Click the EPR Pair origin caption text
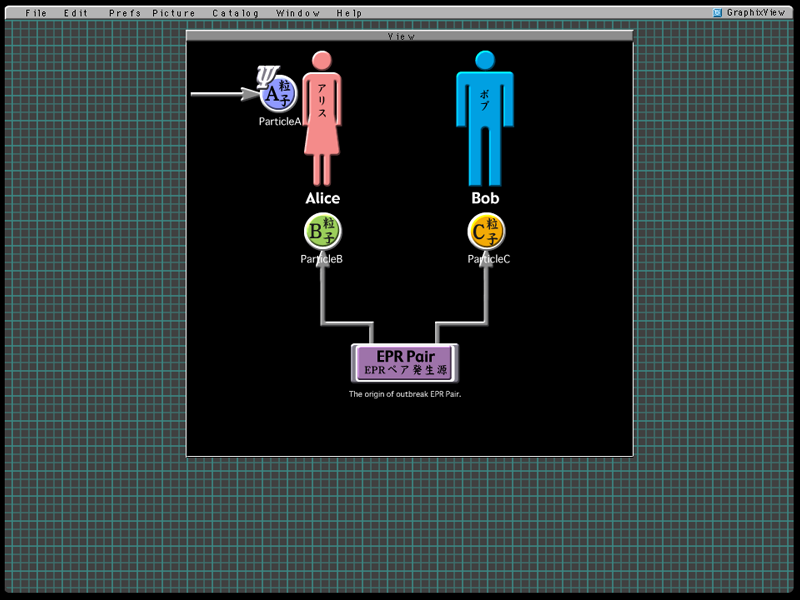800x600 pixels. point(404,394)
